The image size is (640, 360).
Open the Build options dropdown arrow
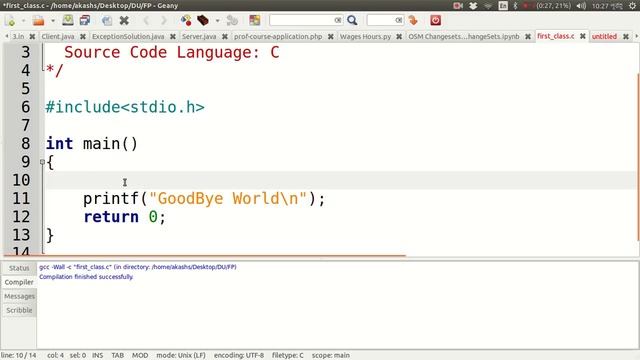[217, 20]
